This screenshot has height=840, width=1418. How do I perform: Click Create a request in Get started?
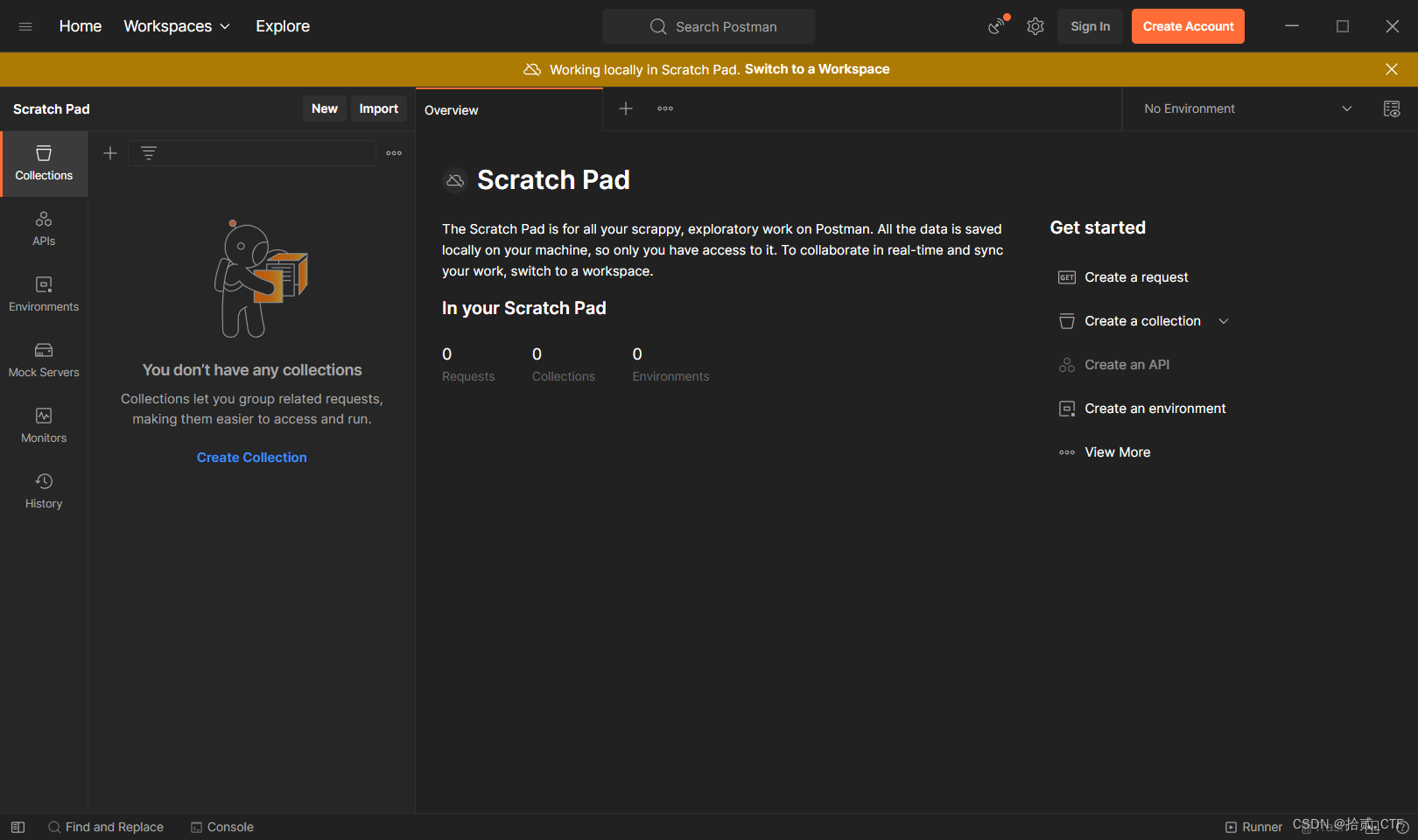(x=1124, y=277)
